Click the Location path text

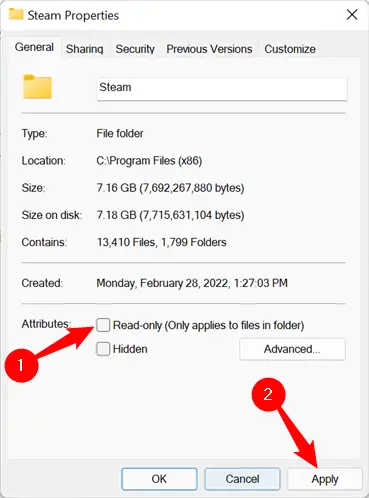149,161
